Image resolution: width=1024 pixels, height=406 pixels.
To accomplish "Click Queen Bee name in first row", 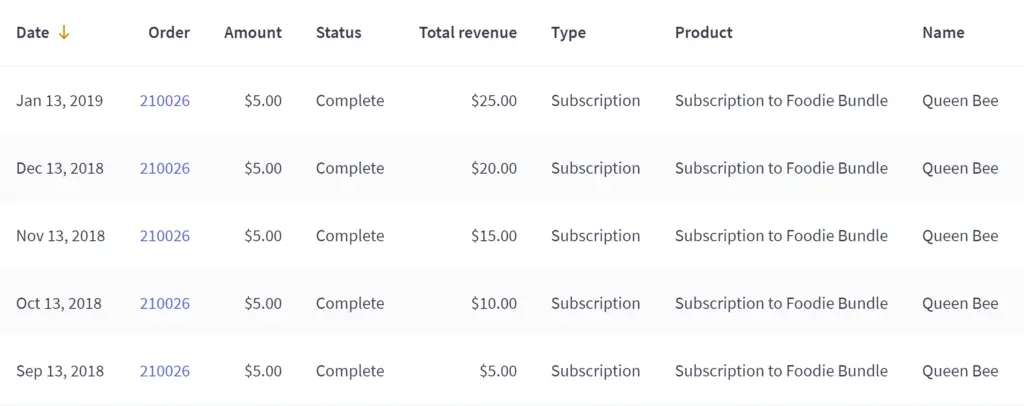I will click(960, 101).
